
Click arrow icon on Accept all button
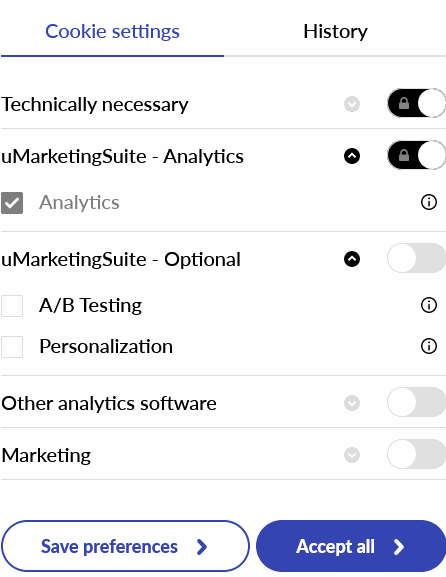399,547
